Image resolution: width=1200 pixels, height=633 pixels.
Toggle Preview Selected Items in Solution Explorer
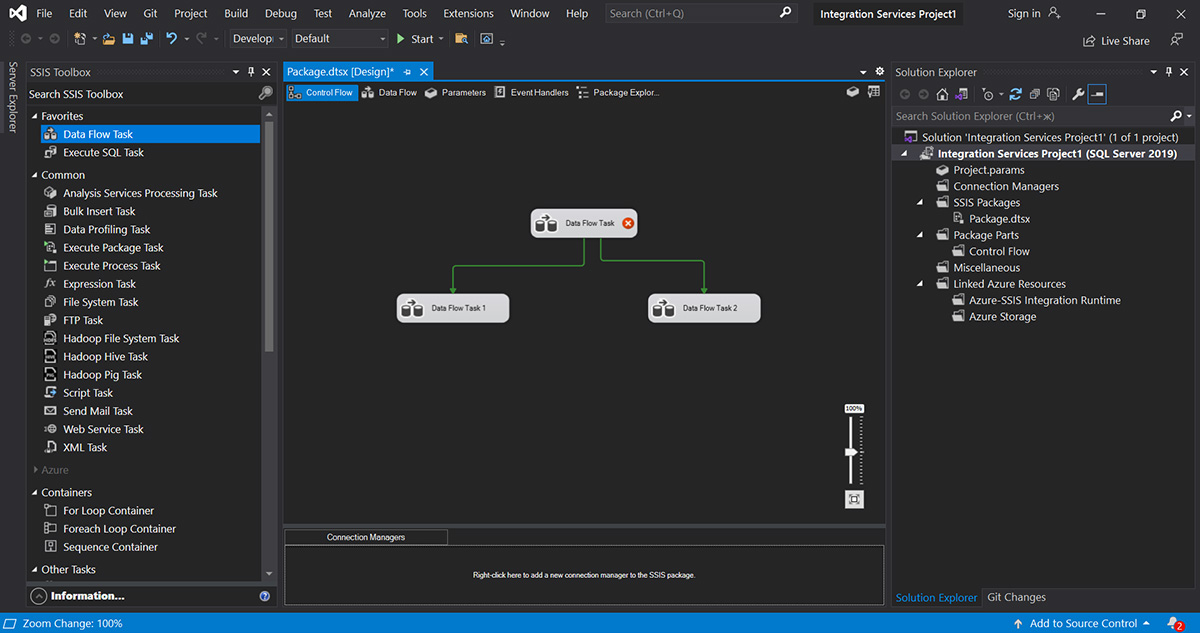1097,94
